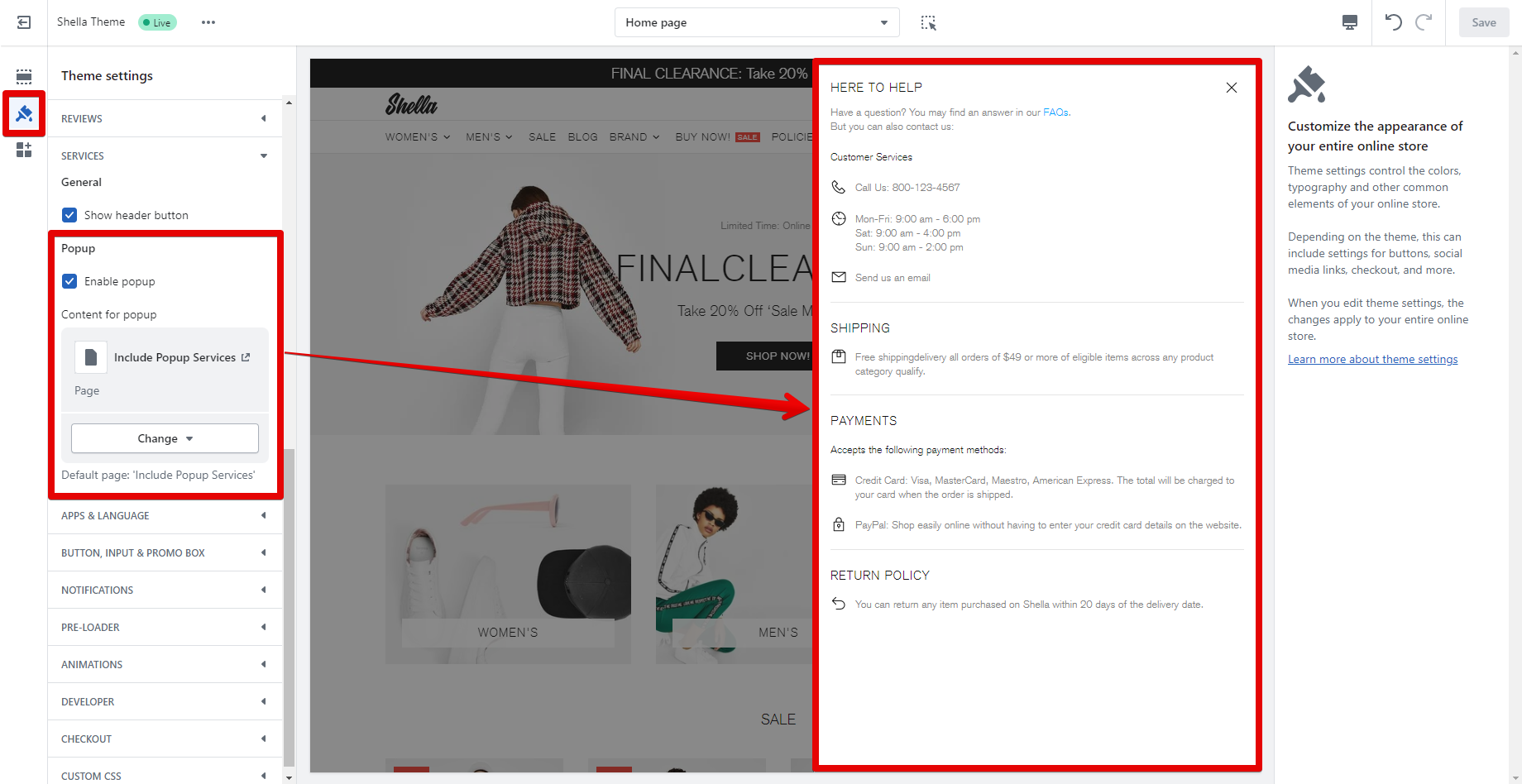The width and height of the screenshot is (1522, 784).
Task: Open the Sections panel icon
Action: [24, 77]
